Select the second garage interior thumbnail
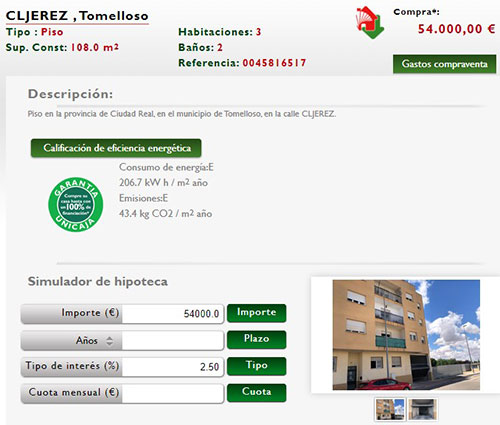The image size is (500, 425). point(422,409)
